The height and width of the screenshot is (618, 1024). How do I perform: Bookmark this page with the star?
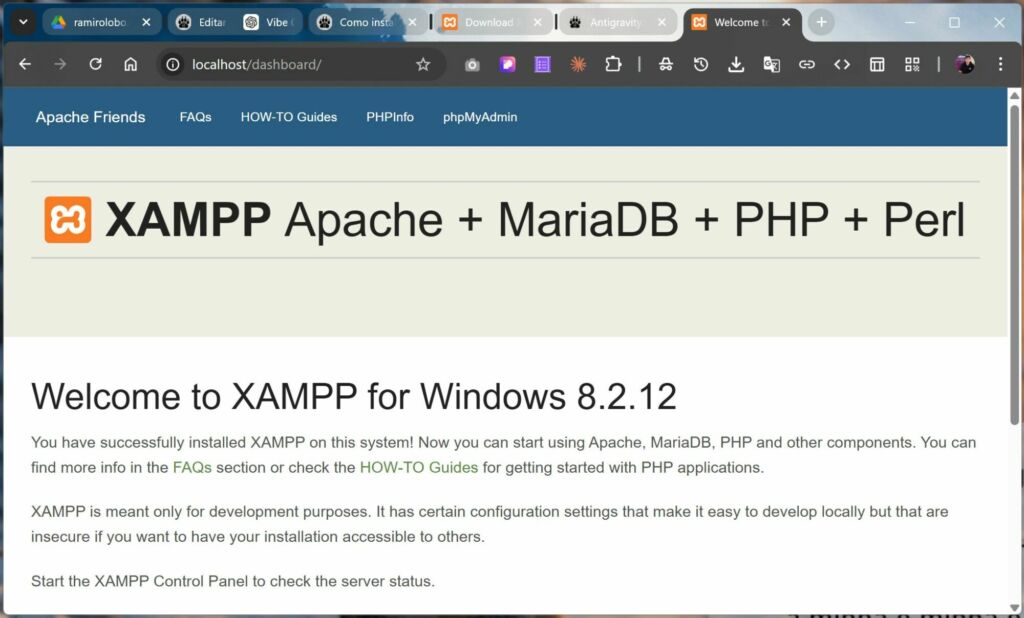click(x=423, y=64)
